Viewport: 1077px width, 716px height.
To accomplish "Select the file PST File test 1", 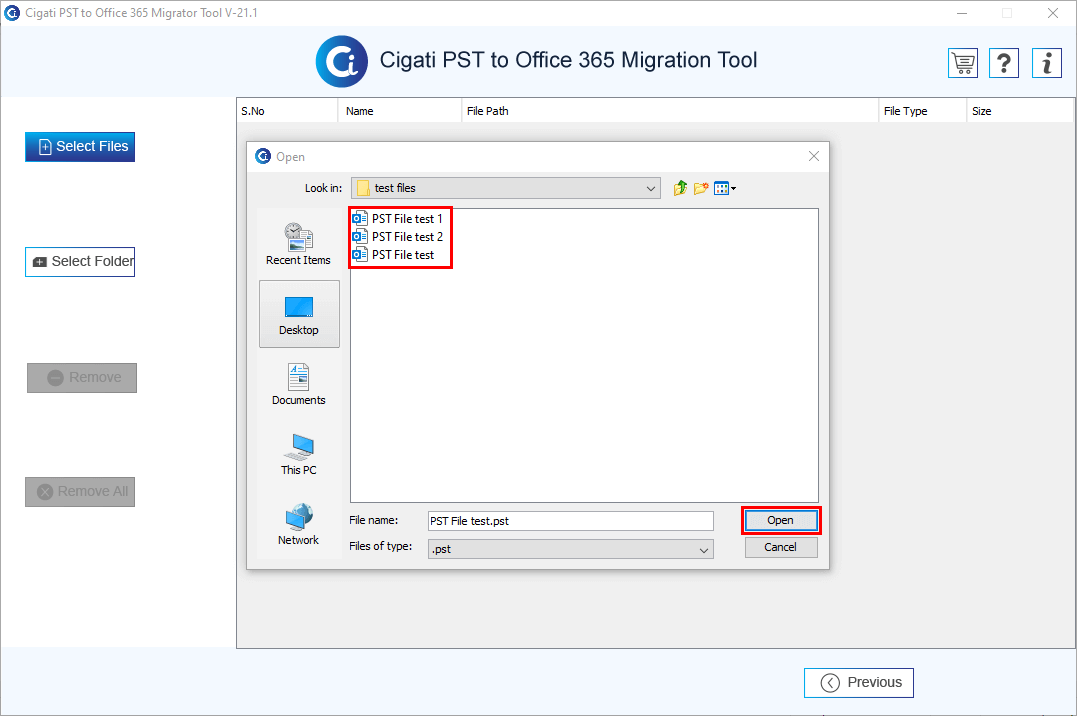I will (x=398, y=219).
